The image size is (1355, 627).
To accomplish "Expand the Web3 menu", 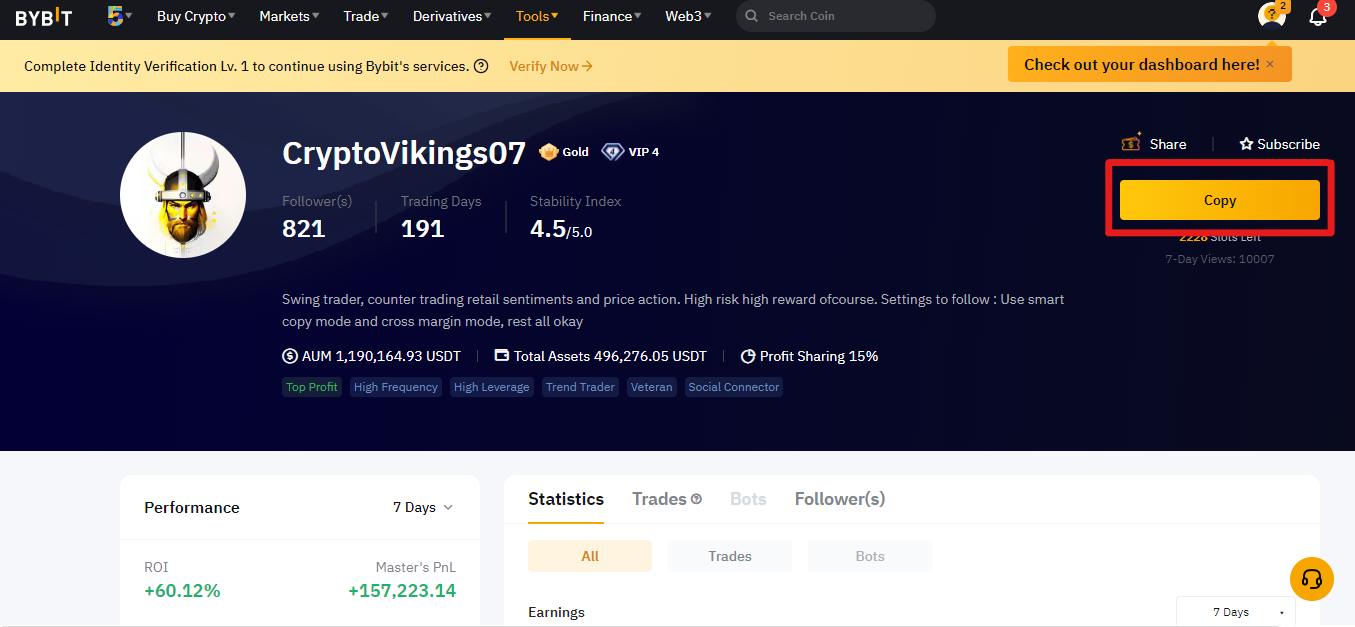I will point(689,16).
